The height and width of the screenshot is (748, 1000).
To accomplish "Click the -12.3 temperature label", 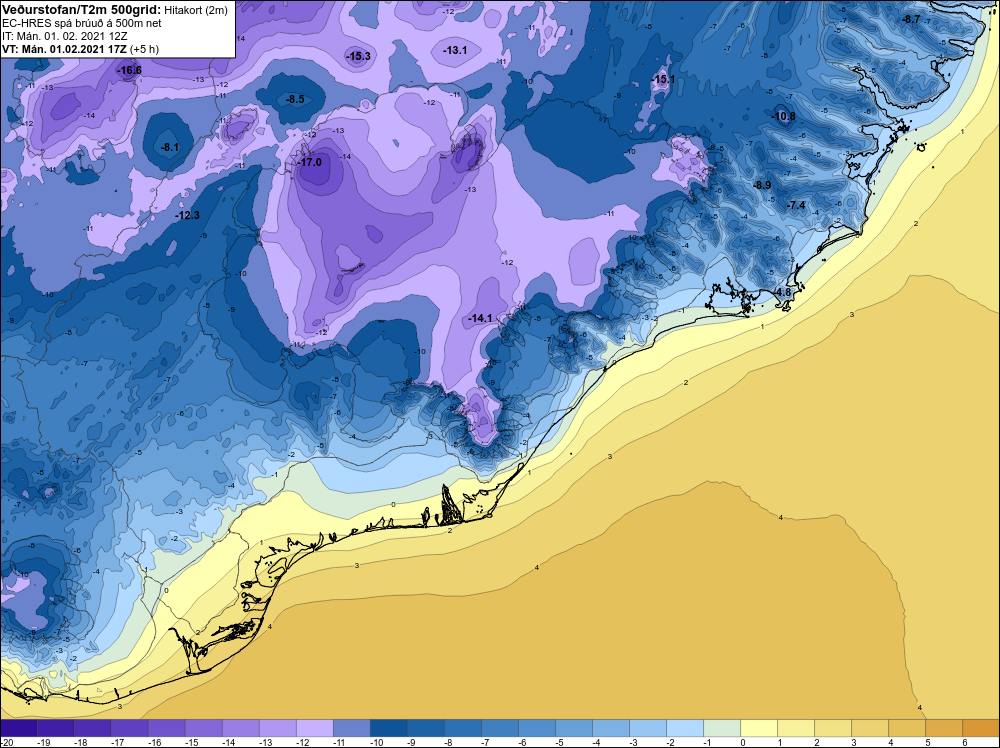I will pyautogui.click(x=188, y=215).
